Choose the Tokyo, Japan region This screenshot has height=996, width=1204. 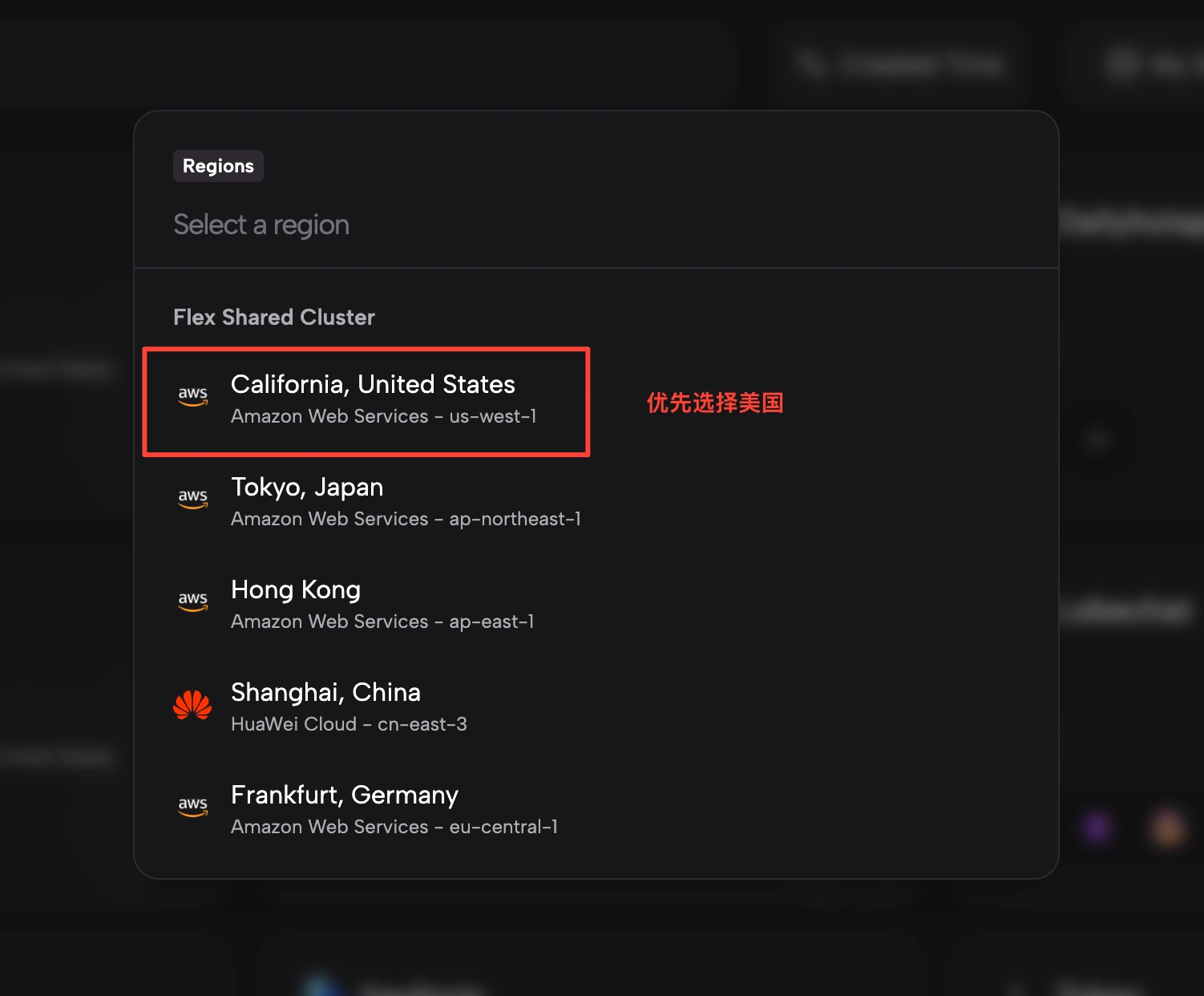tap(596, 503)
